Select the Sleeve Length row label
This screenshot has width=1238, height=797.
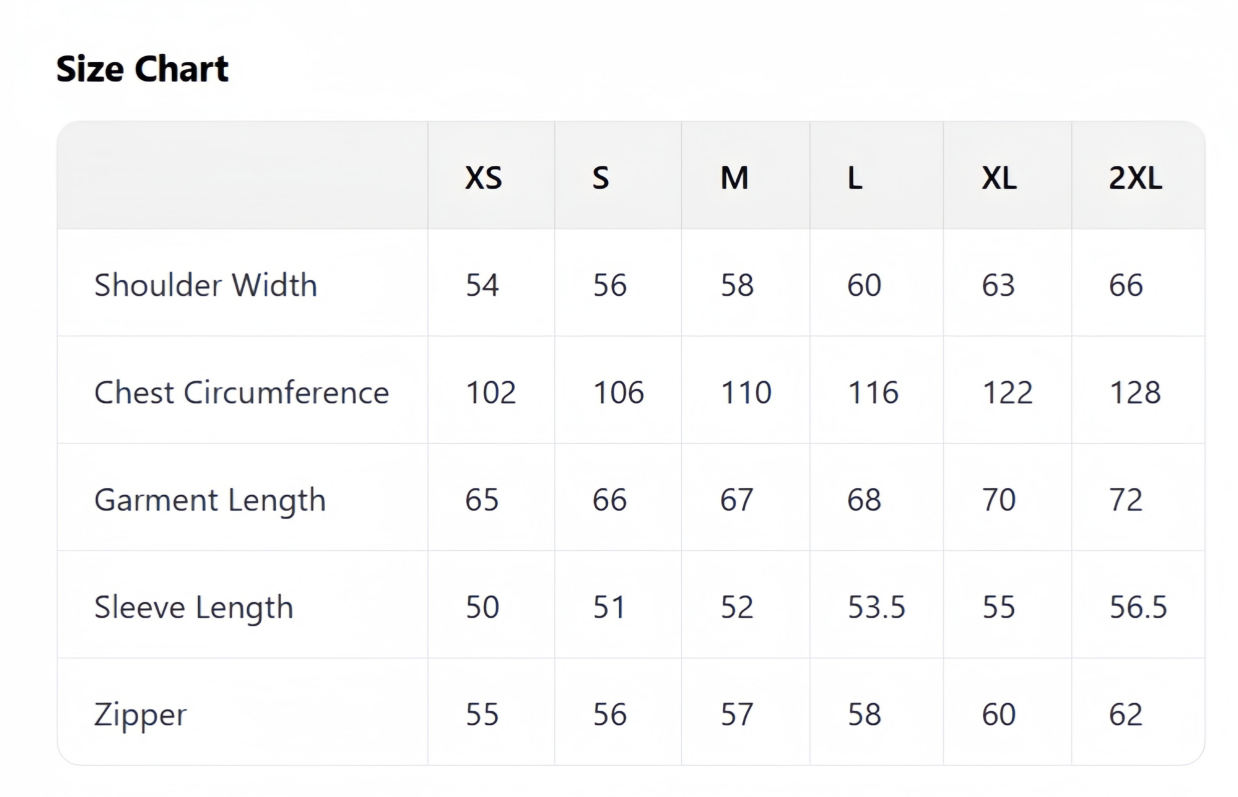pyautogui.click(x=194, y=607)
